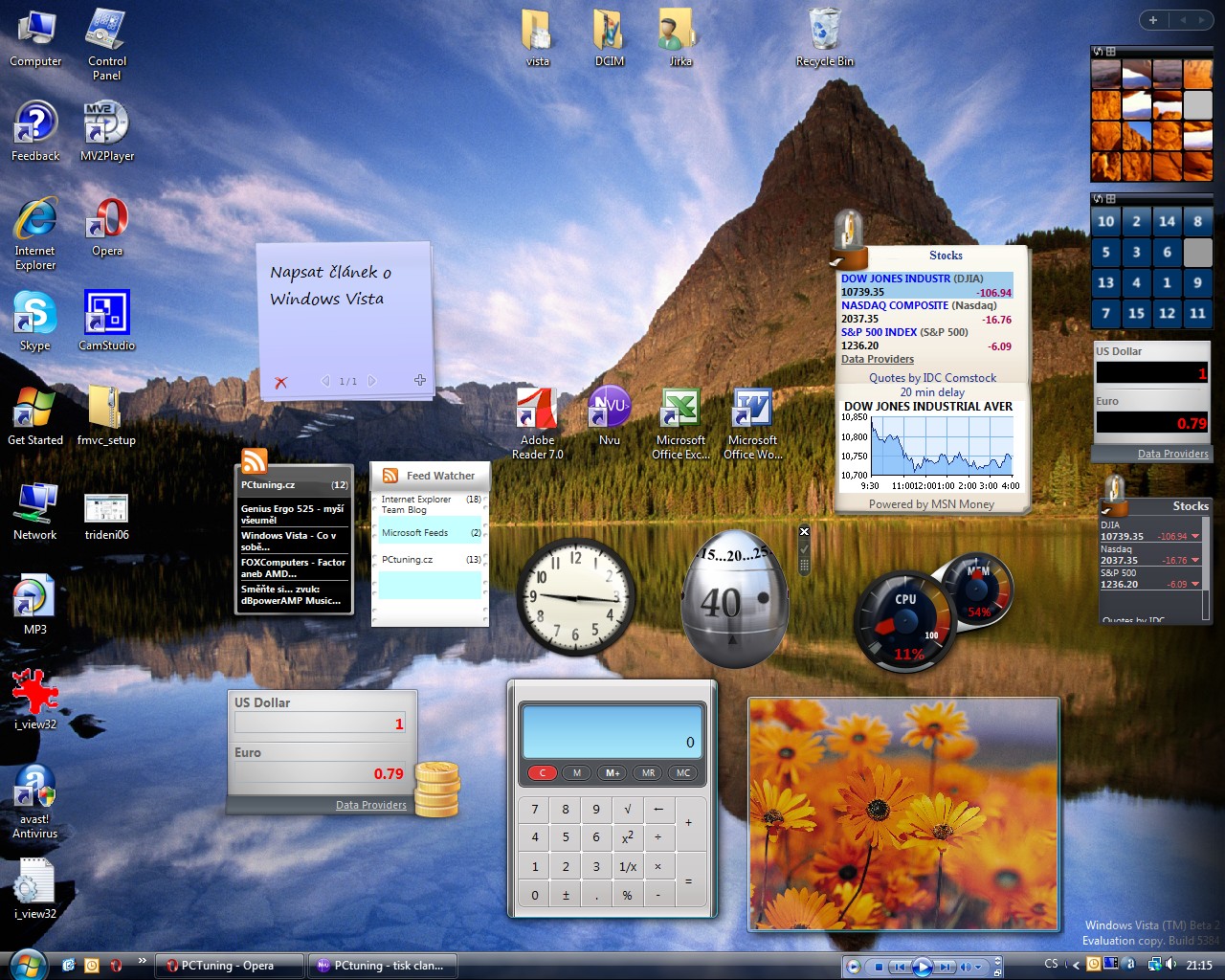Click Data Providers in large Stocks gadget
This screenshot has width=1225, height=980.
point(878,359)
